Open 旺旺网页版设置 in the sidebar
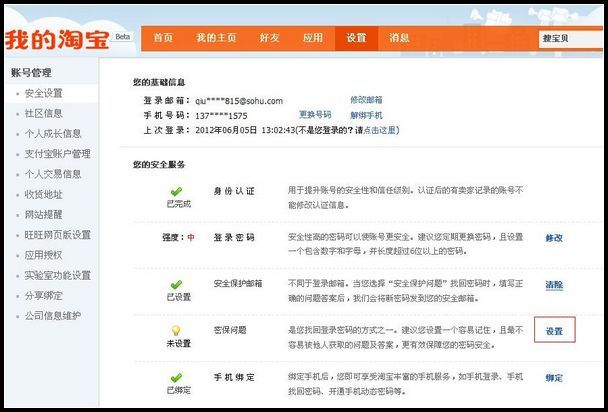Image resolution: width=608 pixels, height=412 pixels. coord(57,235)
